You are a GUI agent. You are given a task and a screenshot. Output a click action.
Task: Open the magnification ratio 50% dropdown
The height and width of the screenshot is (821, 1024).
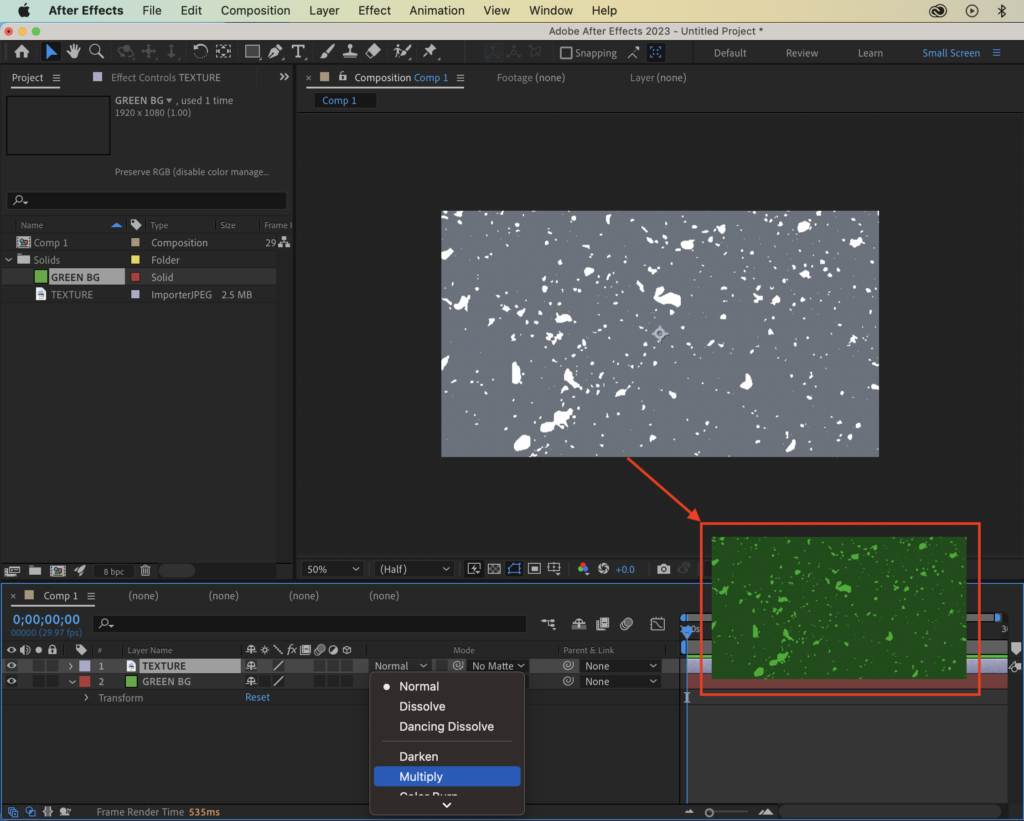click(x=332, y=568)
